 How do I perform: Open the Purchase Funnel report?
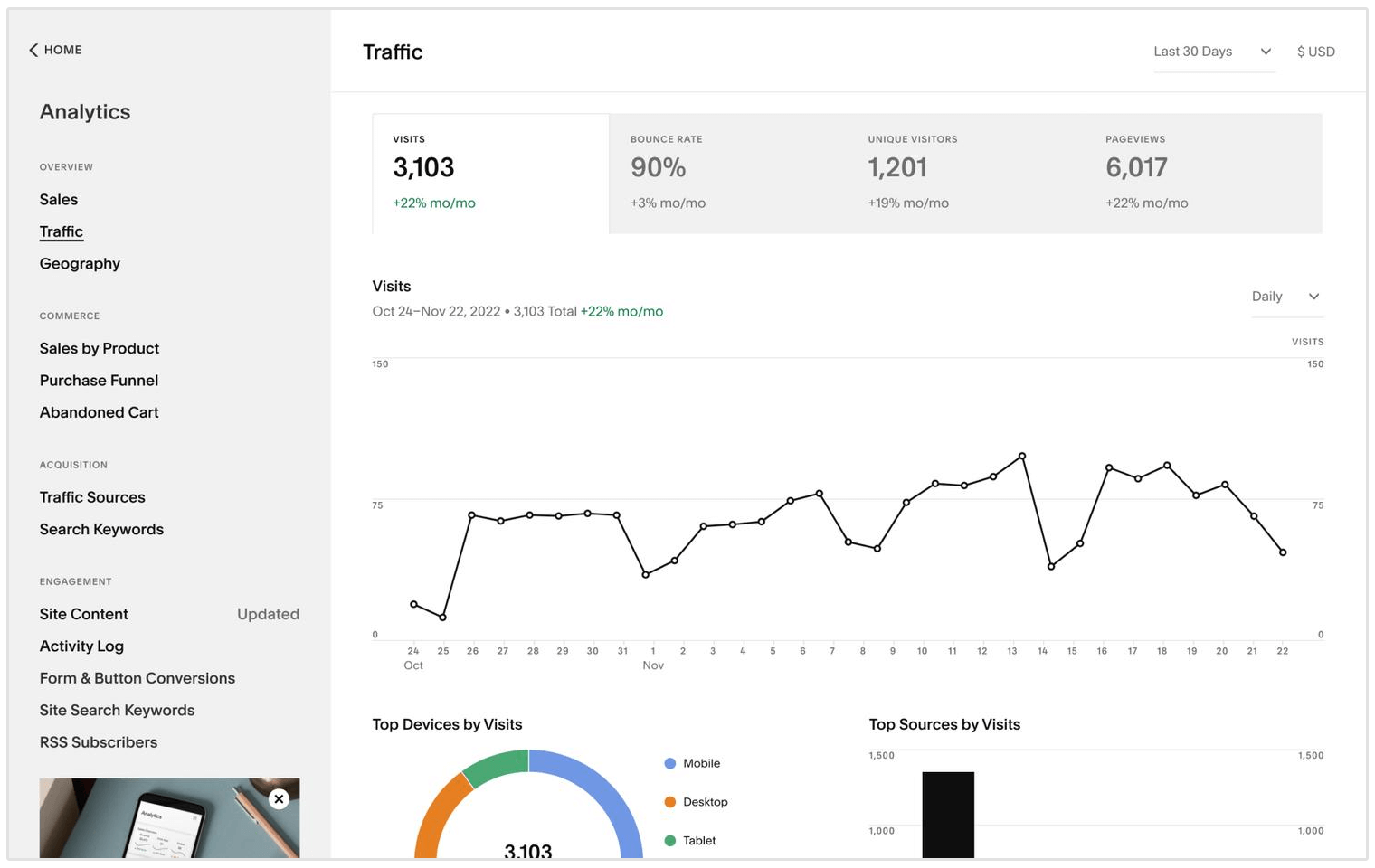click(99, 381)
